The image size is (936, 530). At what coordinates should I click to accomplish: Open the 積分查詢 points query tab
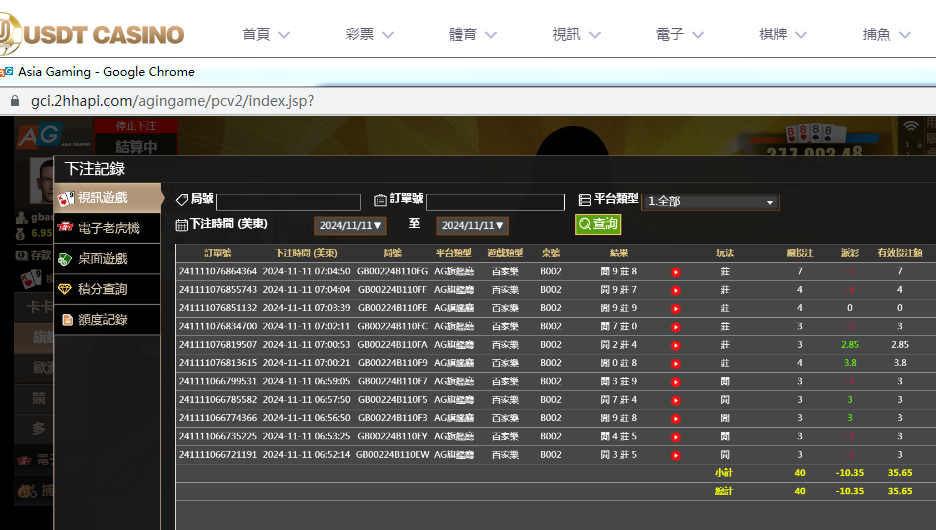[108, 289]
